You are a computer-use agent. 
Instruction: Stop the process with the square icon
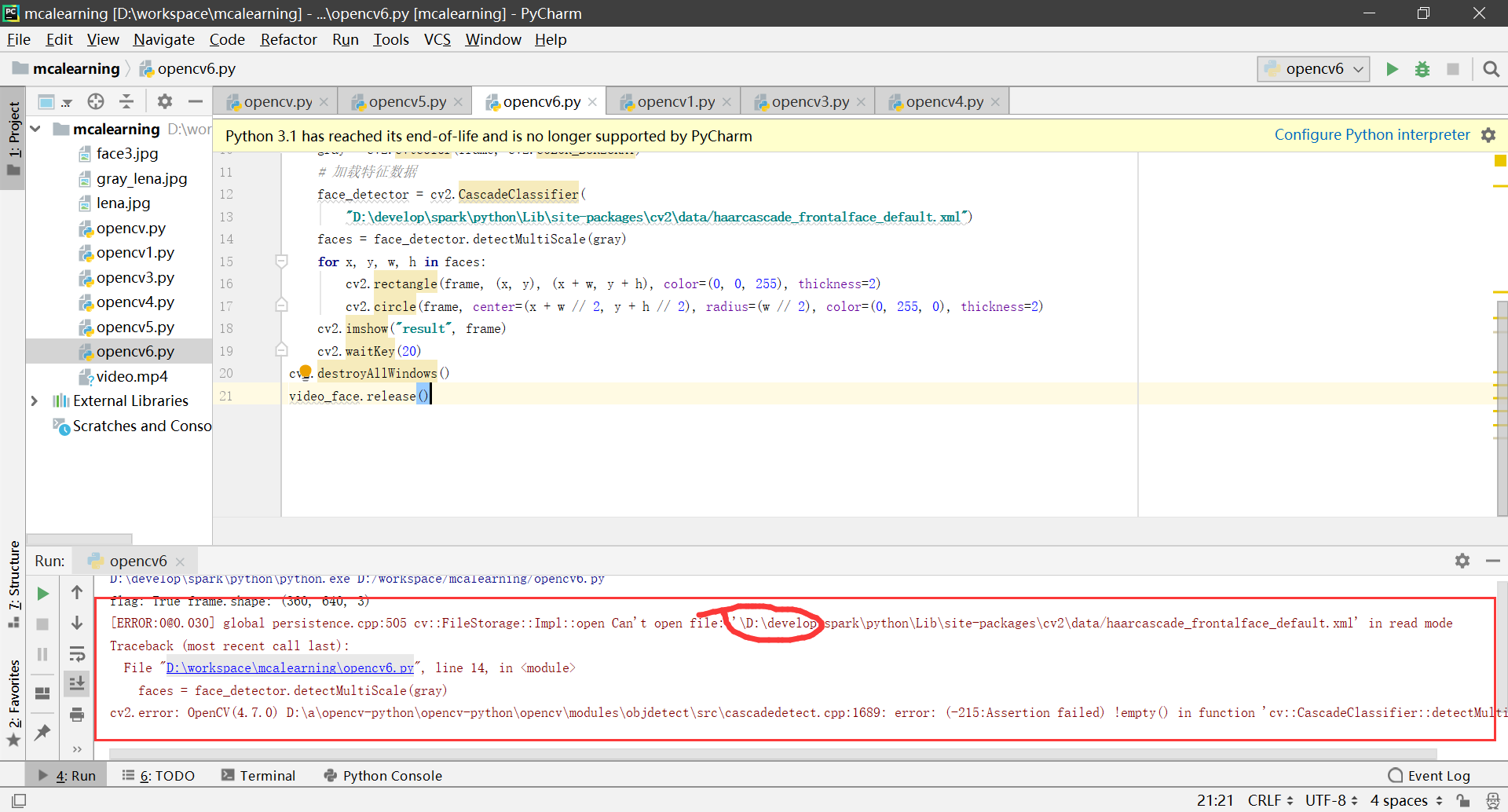[x=42, y=624]
